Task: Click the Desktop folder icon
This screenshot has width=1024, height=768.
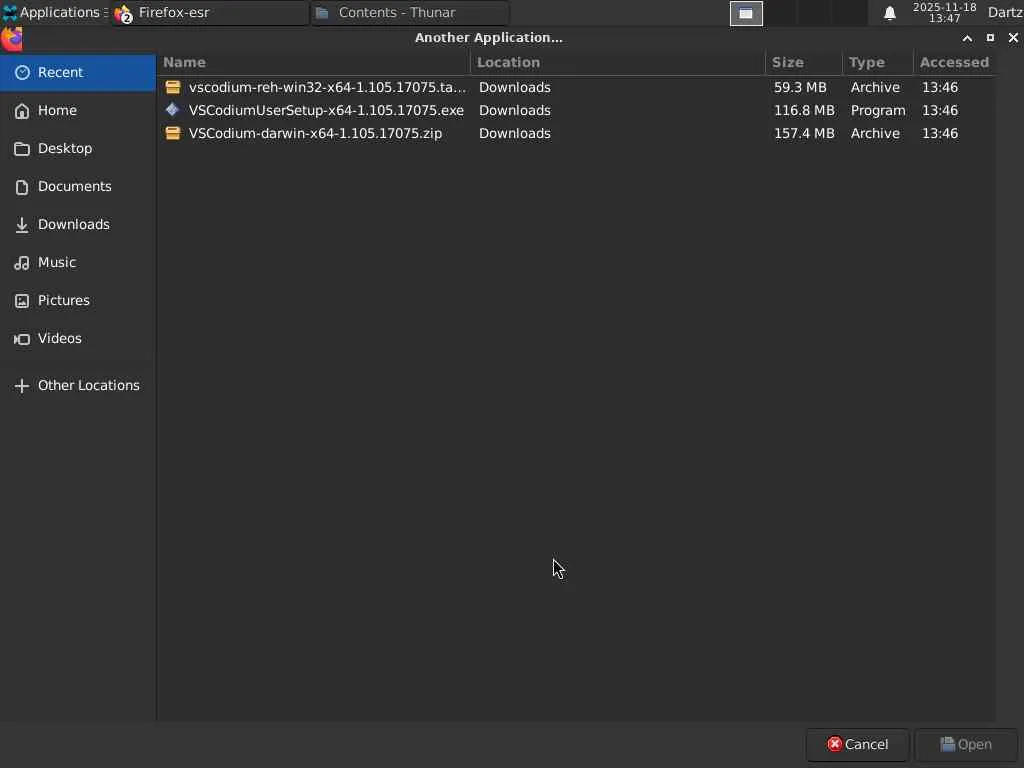Action: pyautogui.click(x=22, y=149)
